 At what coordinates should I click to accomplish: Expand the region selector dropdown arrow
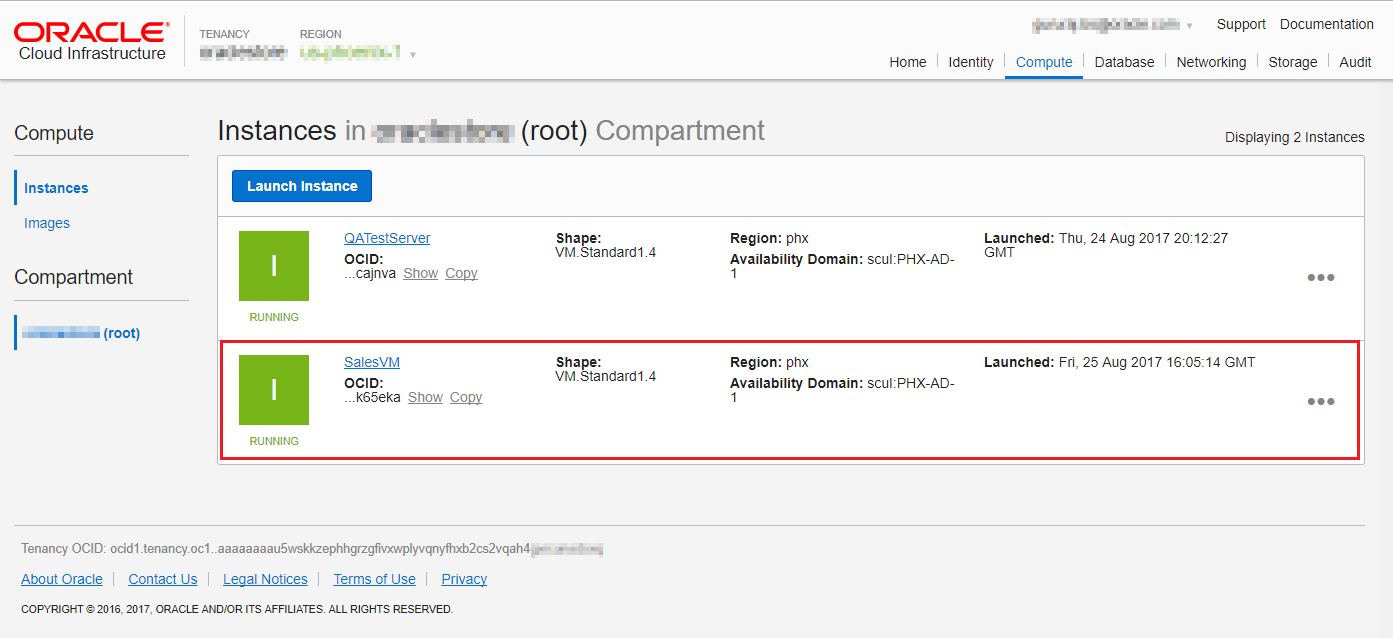pyautogui.click(x=413, y=54)
